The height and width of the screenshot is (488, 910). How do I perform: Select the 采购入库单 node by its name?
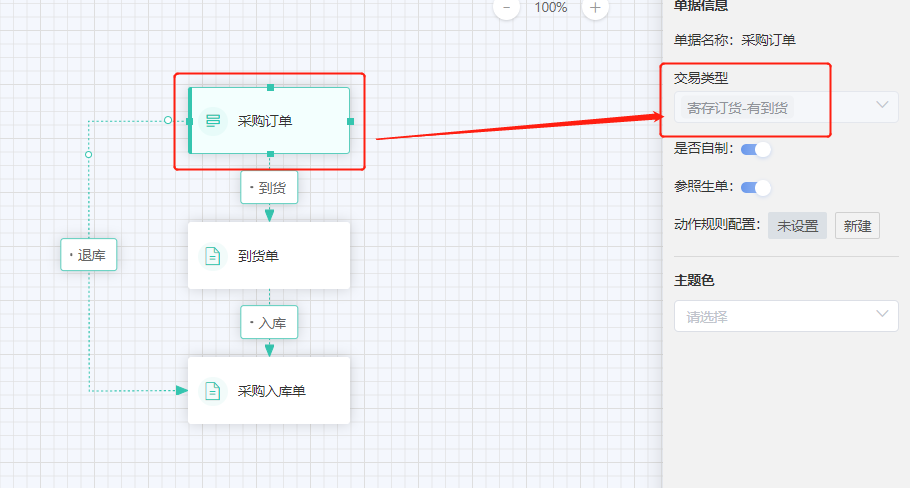[271, 391]
